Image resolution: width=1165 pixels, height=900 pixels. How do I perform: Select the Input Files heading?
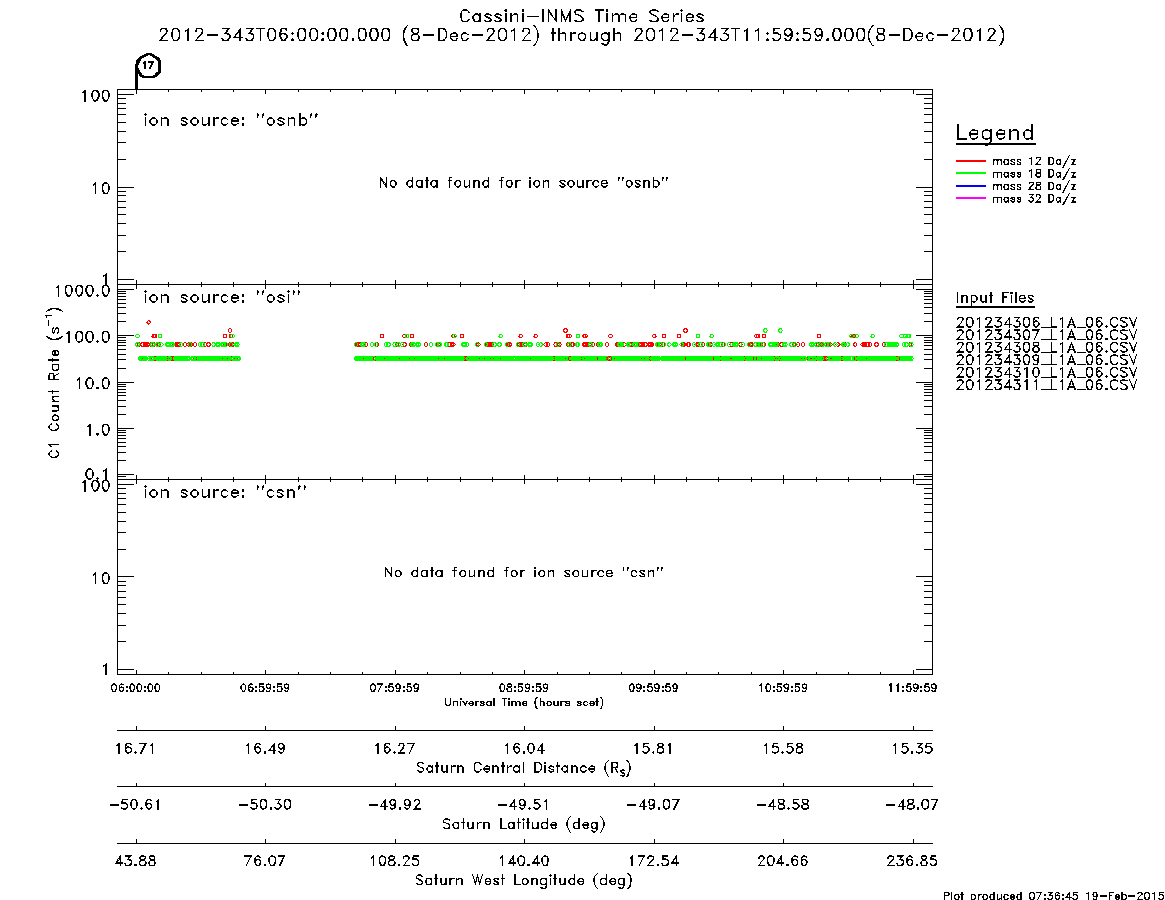(x=995, y=298)
